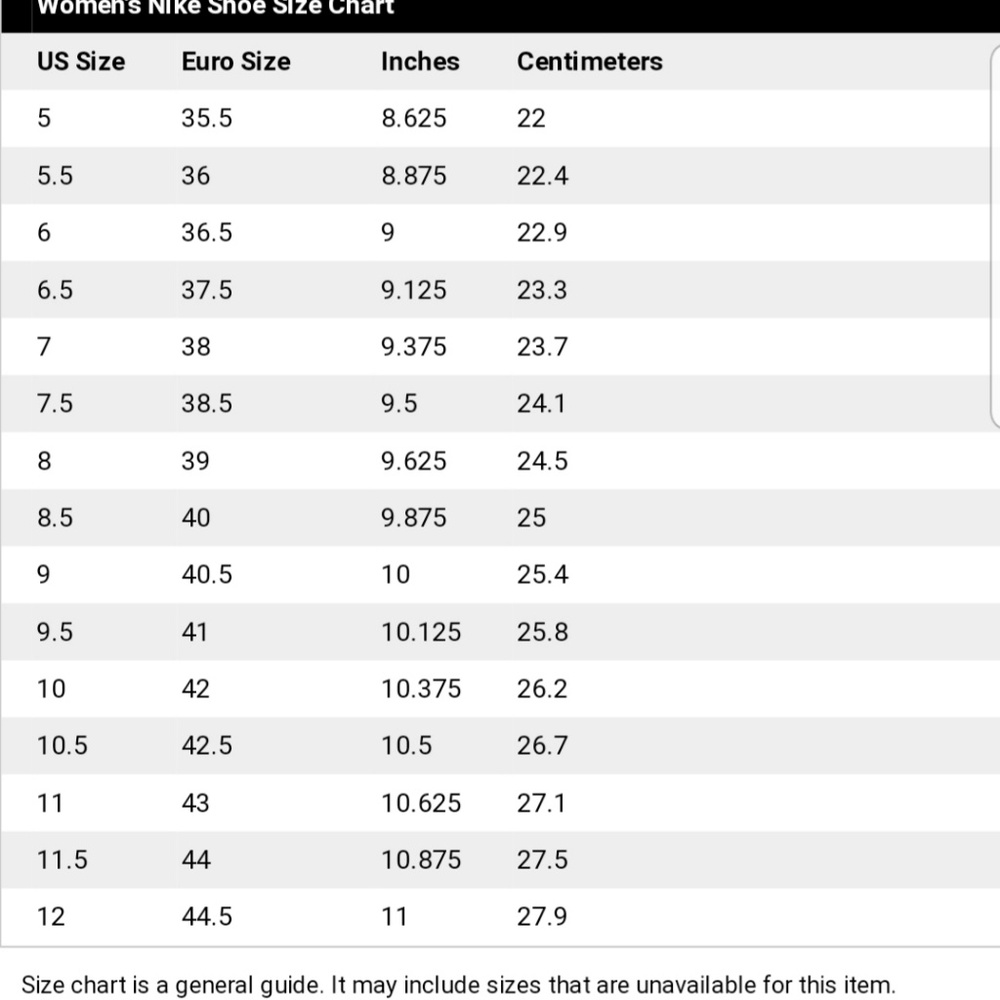Viewport: 1000px width, 1000px height.
Task: Select Euro size 42.5 cell
Action: [x=206, y=746]
